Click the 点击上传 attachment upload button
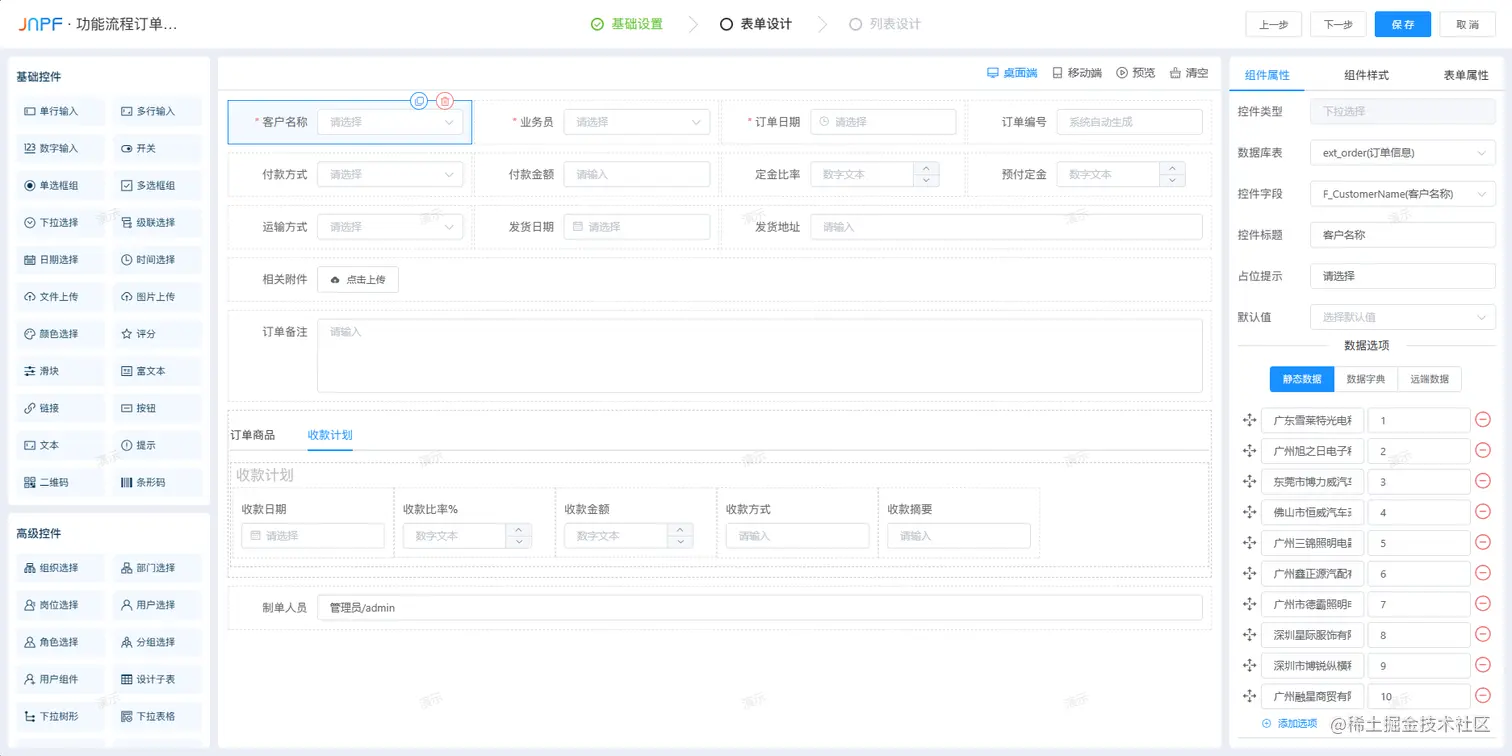Image resolution: width=1512 pixels, height=756 pixels. point(357,280)
